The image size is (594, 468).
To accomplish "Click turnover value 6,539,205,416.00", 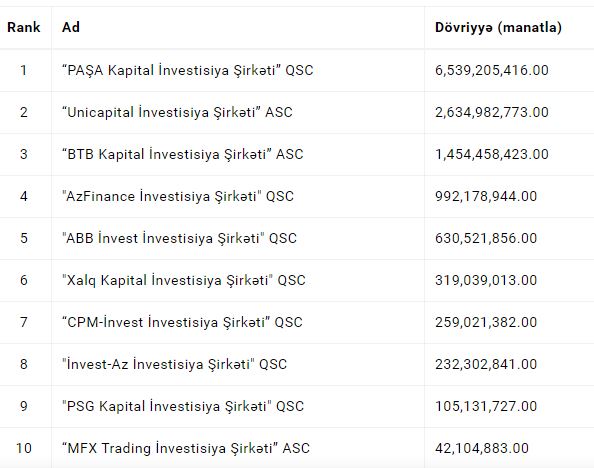I will pyautogui.click(x=492, y=70).
